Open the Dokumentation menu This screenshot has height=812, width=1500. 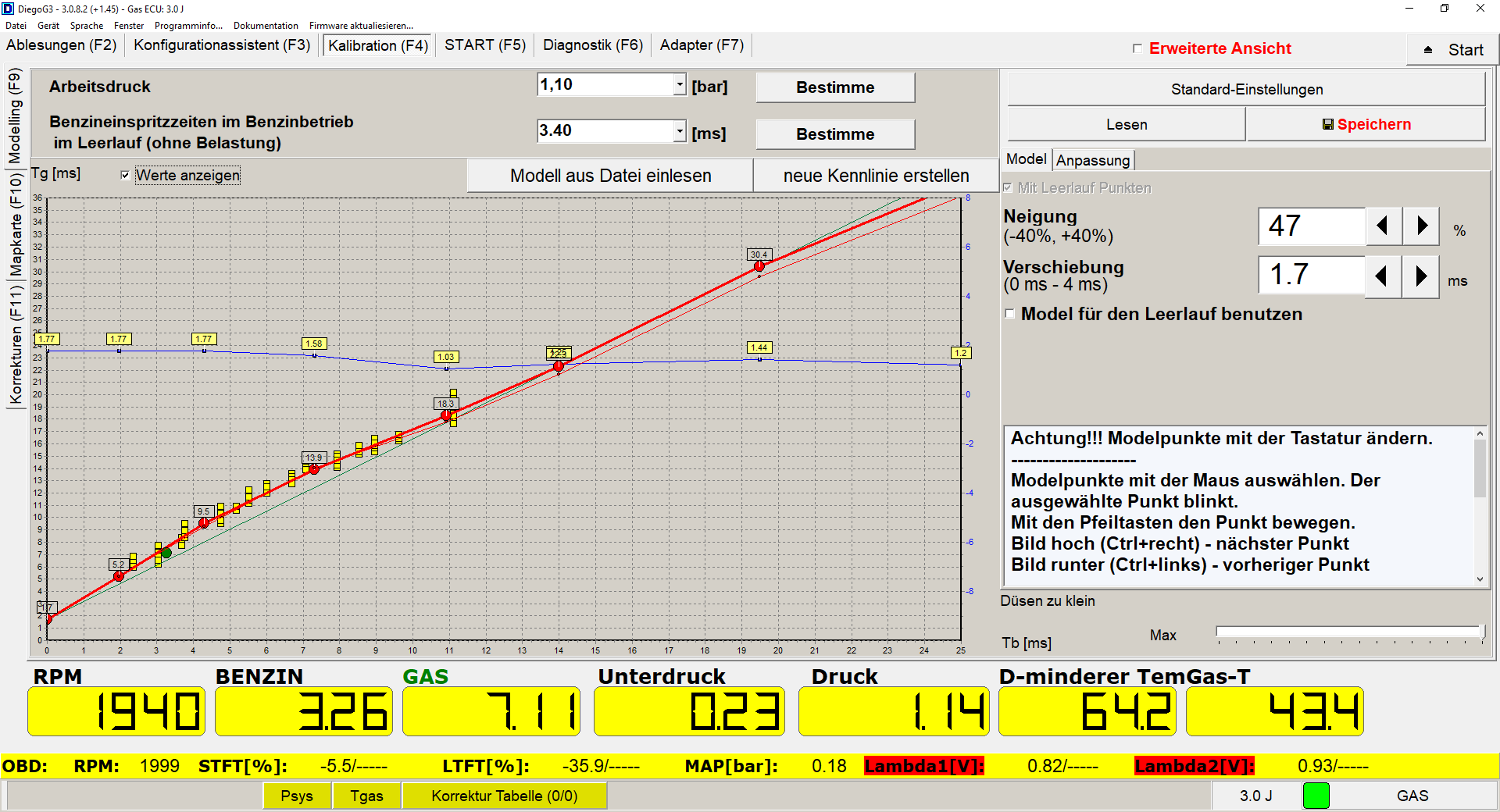266,26
